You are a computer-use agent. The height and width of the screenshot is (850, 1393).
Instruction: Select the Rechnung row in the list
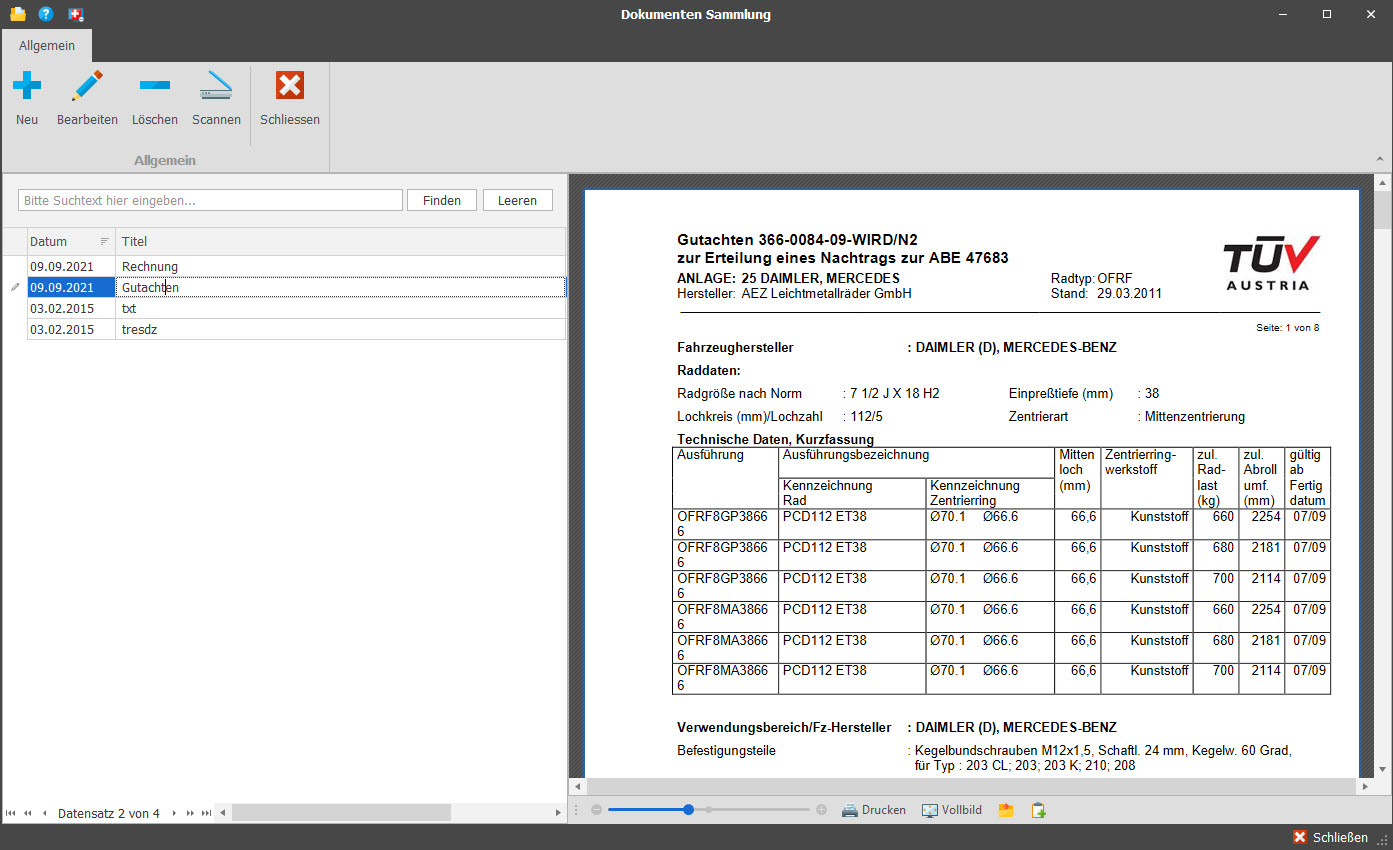[x=150, y=267]
